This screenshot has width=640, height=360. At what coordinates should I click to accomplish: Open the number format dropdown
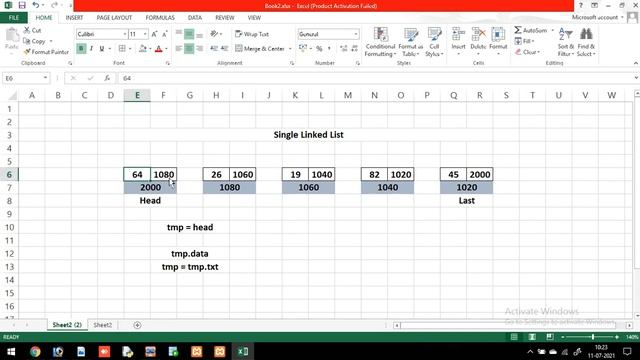(x=356, y=34)
